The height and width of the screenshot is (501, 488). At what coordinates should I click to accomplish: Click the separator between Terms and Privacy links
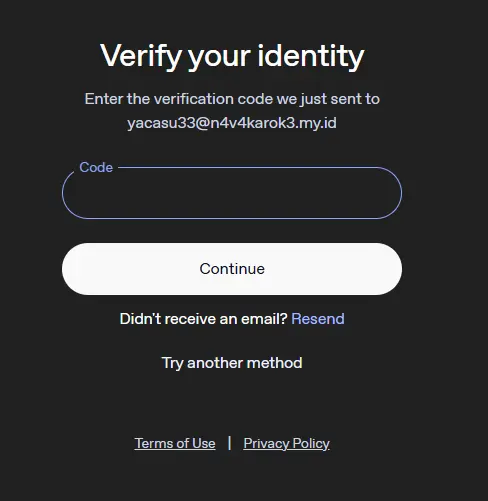[229, 443]
